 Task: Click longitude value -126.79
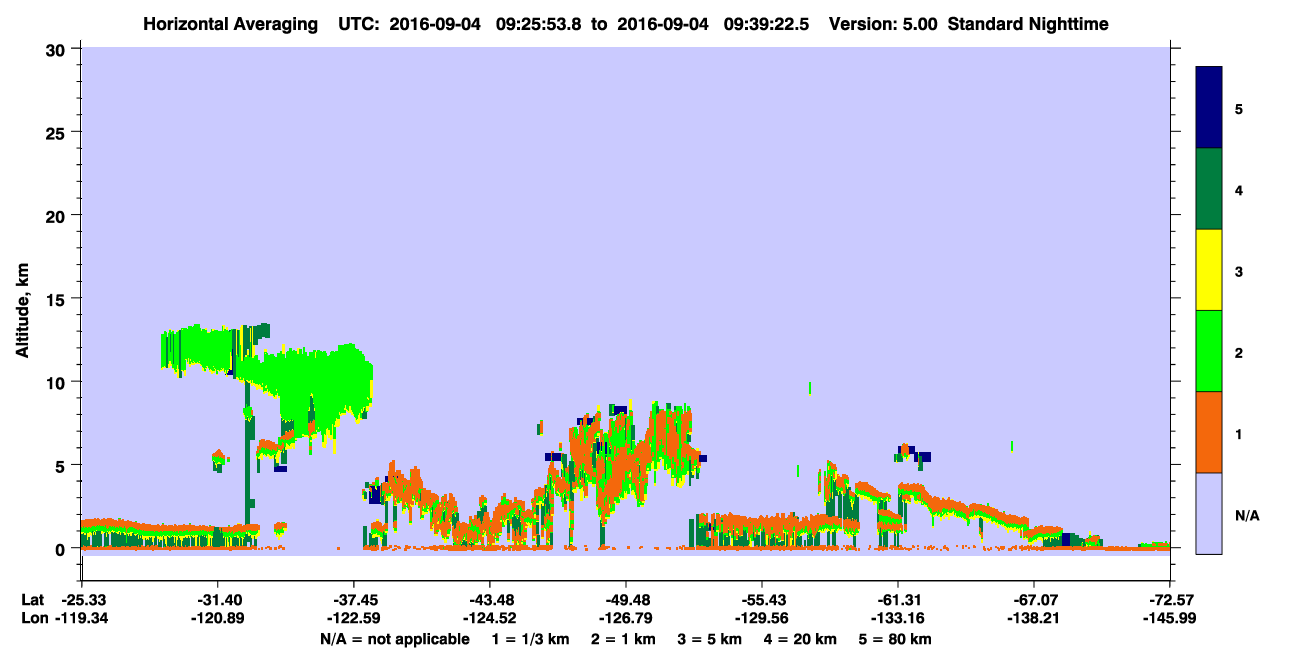pos(625,619)
